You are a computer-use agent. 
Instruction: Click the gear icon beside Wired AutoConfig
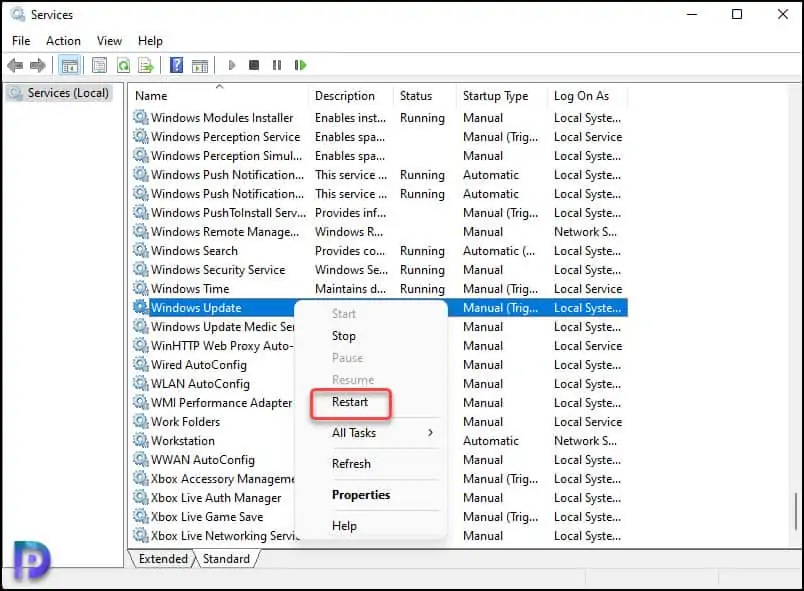click(140, 364)
